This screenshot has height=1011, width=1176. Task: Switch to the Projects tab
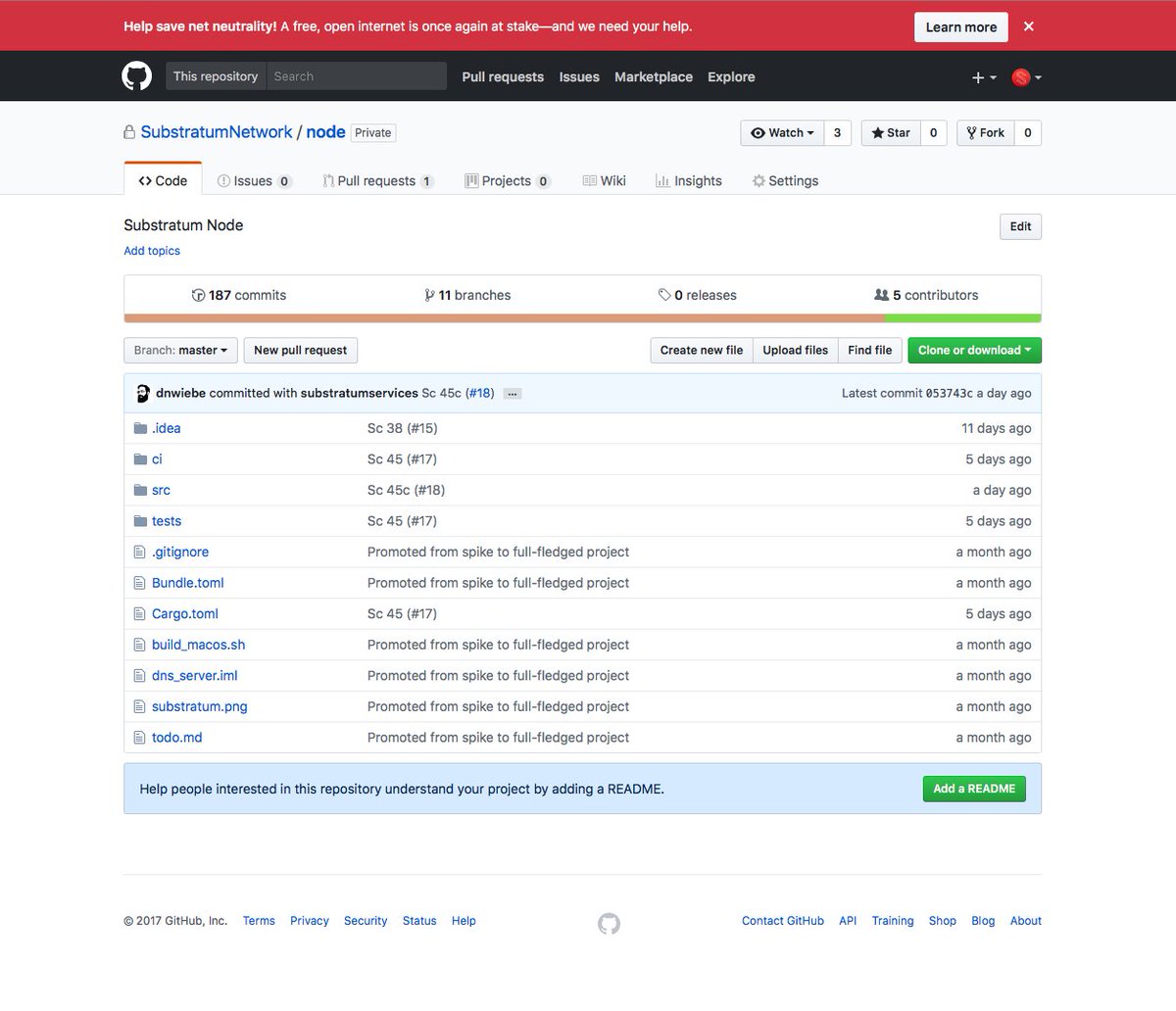508,181
